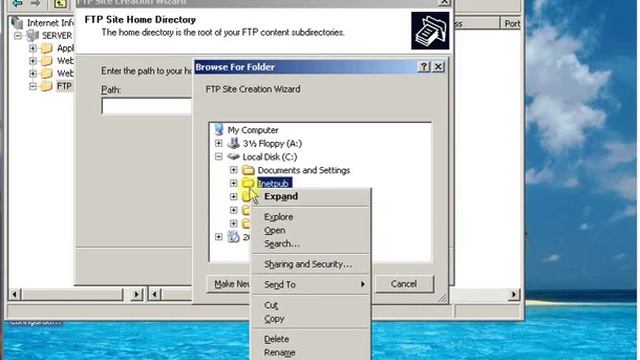Select the My Computer label

(253, 130)
